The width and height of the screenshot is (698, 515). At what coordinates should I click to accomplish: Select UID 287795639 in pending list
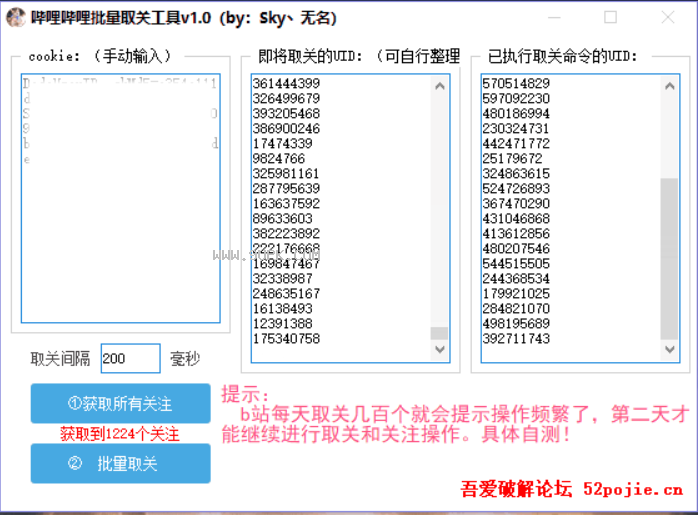point(286,188)
